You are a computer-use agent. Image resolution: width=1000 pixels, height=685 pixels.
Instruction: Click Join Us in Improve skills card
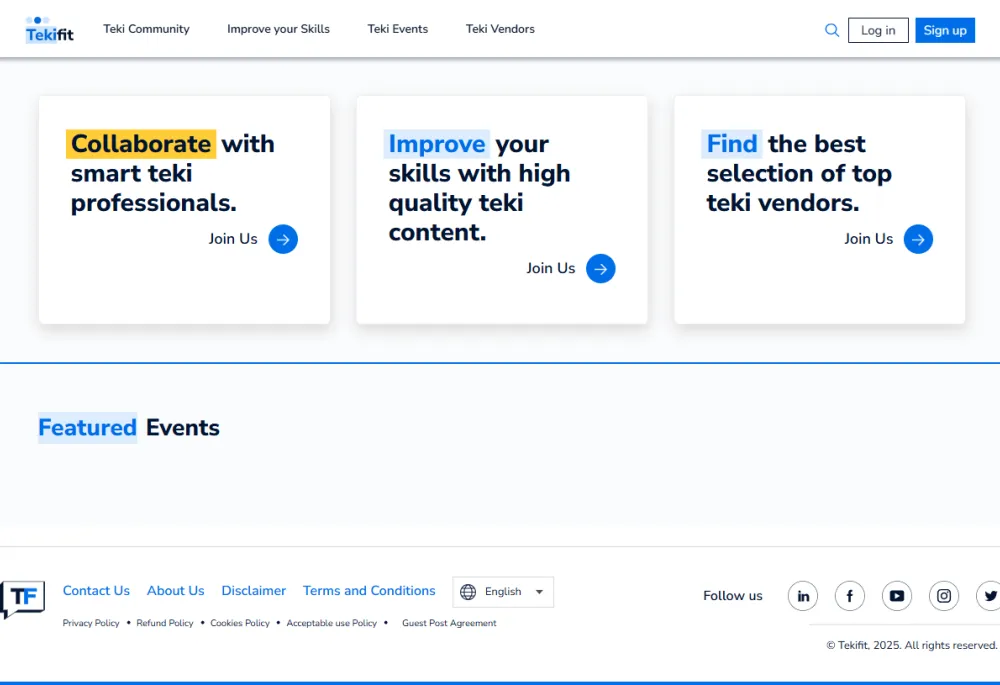pyautogui.click(x=550, y=269)
